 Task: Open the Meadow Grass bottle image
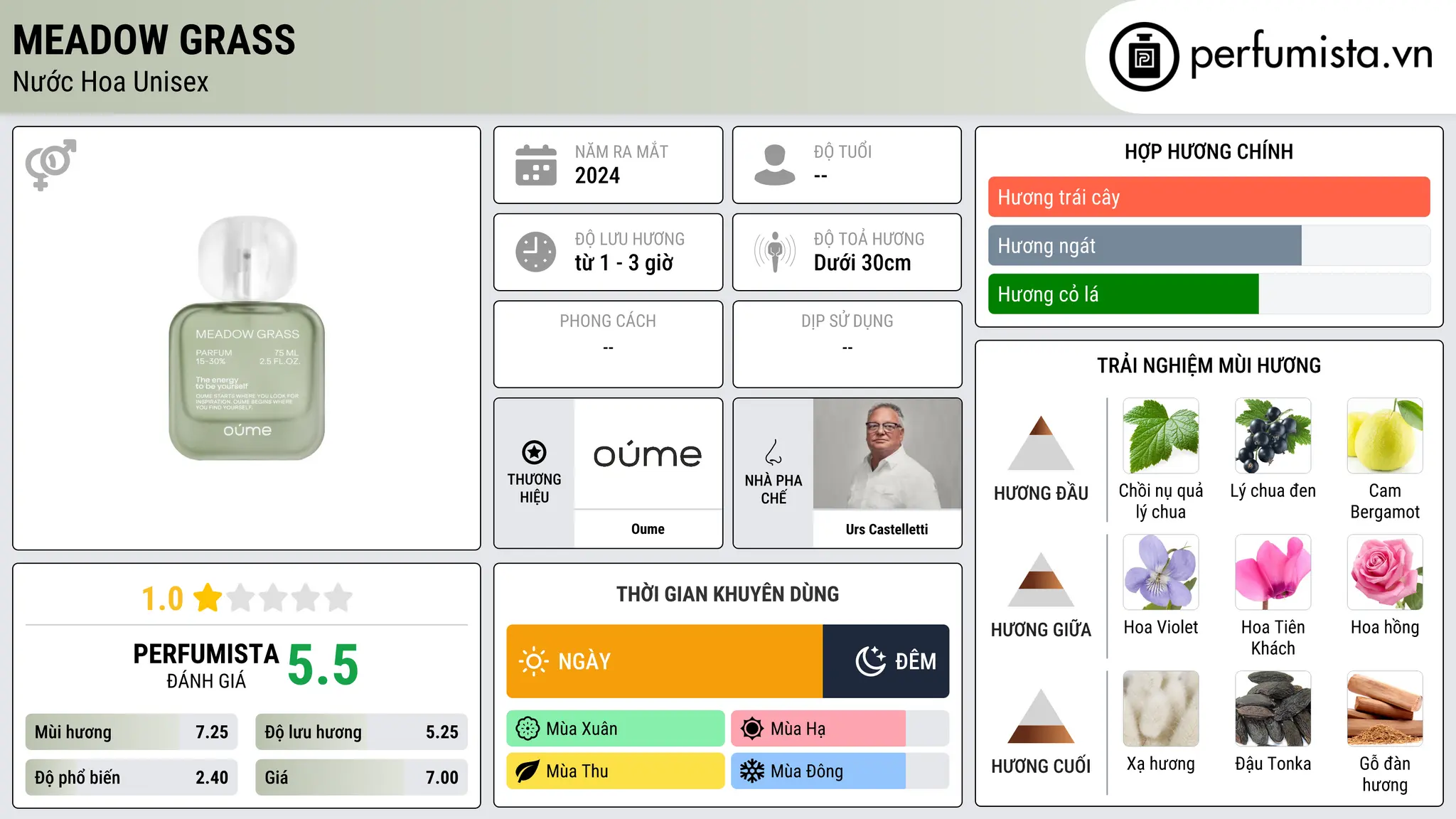click(x=247, y=338)
